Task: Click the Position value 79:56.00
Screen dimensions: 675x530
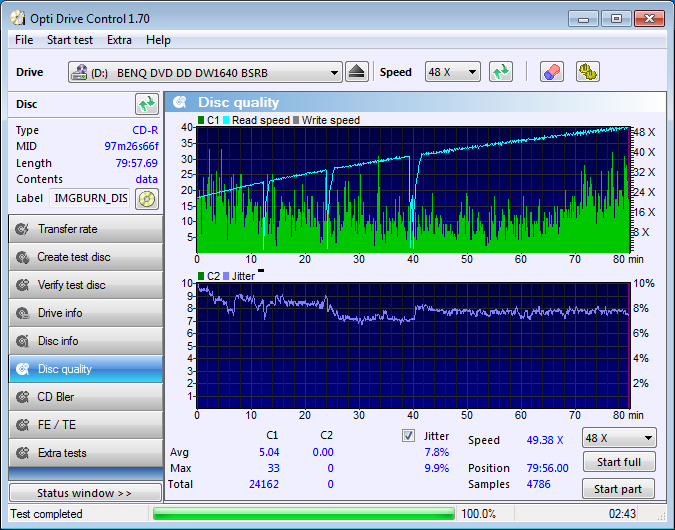Action: coord(547,468)
